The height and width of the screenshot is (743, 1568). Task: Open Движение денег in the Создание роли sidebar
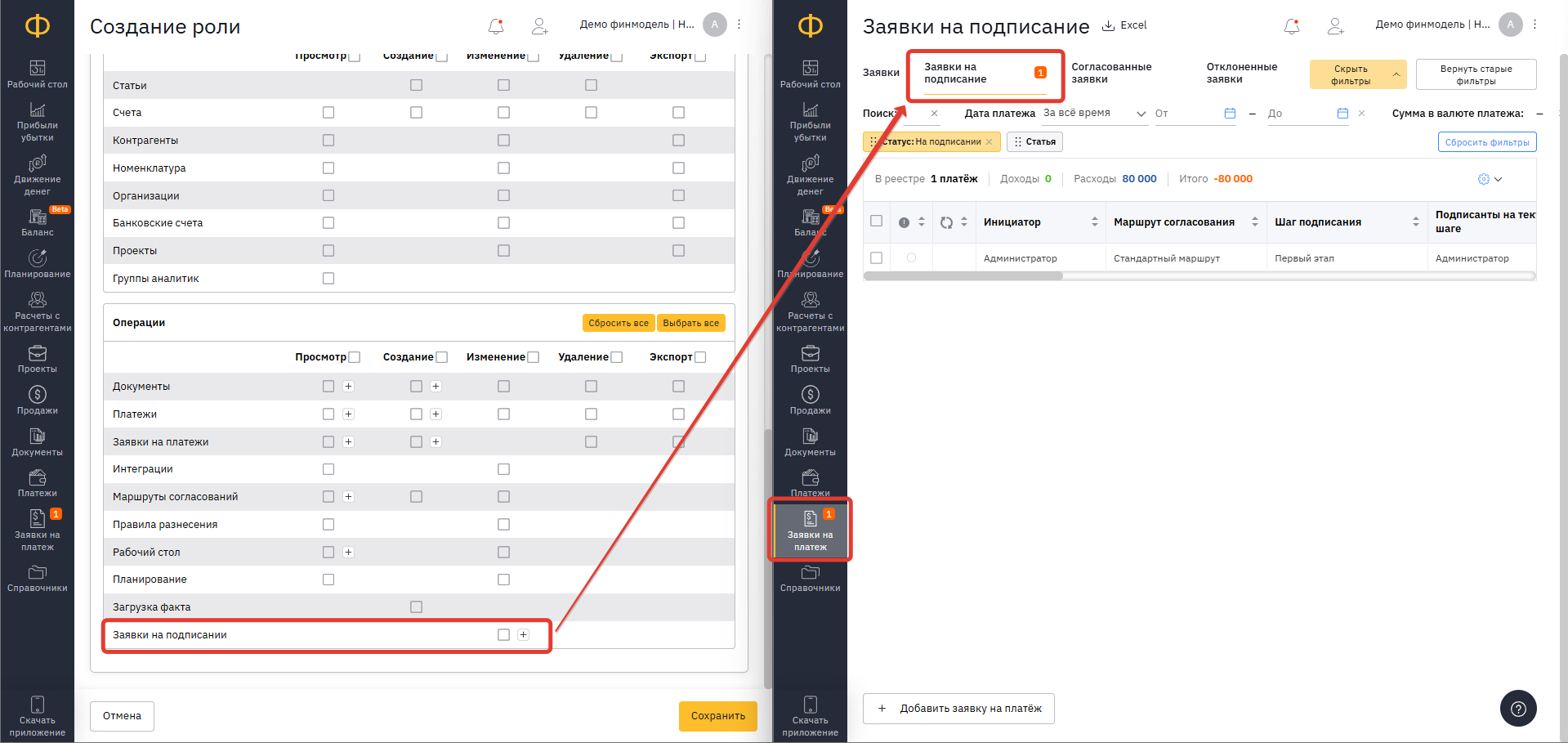point(38,176)
